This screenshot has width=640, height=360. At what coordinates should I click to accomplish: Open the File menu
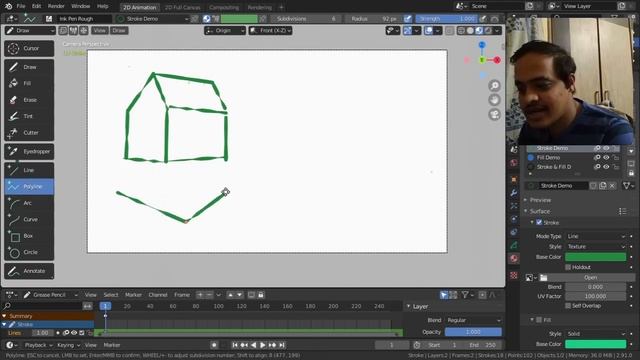[x=21, y=6]
